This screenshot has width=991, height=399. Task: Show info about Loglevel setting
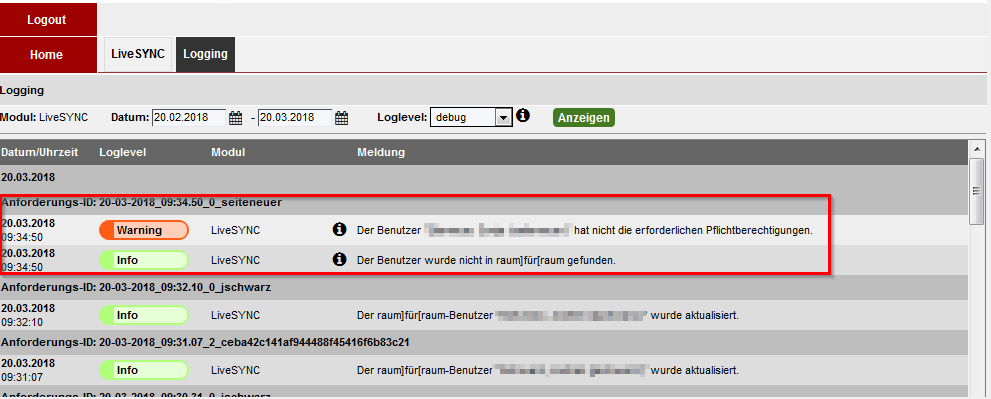tap(523, 115)
